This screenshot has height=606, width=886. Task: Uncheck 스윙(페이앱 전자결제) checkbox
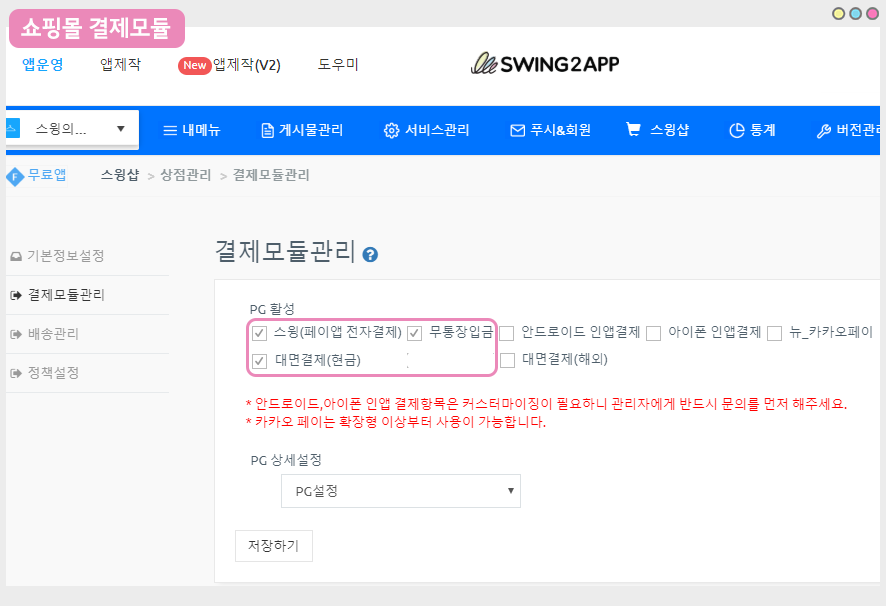pyautogui.click(x=259, y=333)
